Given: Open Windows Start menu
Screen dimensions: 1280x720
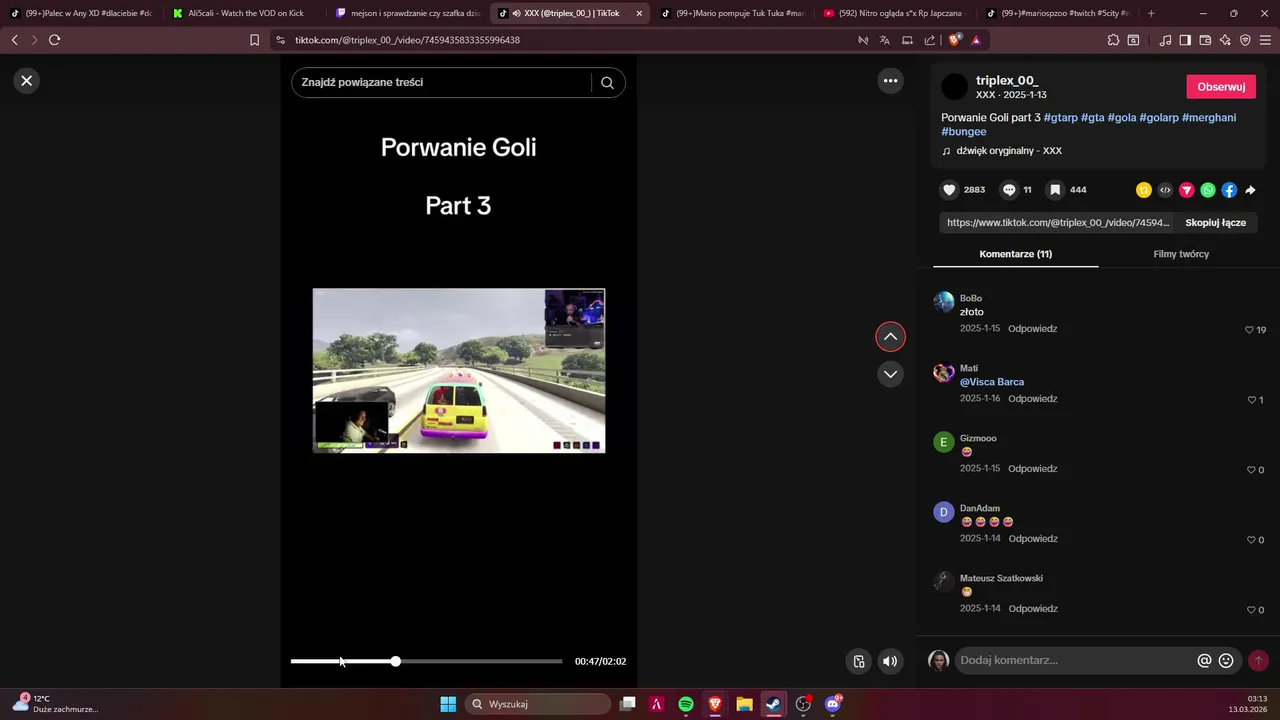Looking at the screenshot, I should [x=448, y=704].
